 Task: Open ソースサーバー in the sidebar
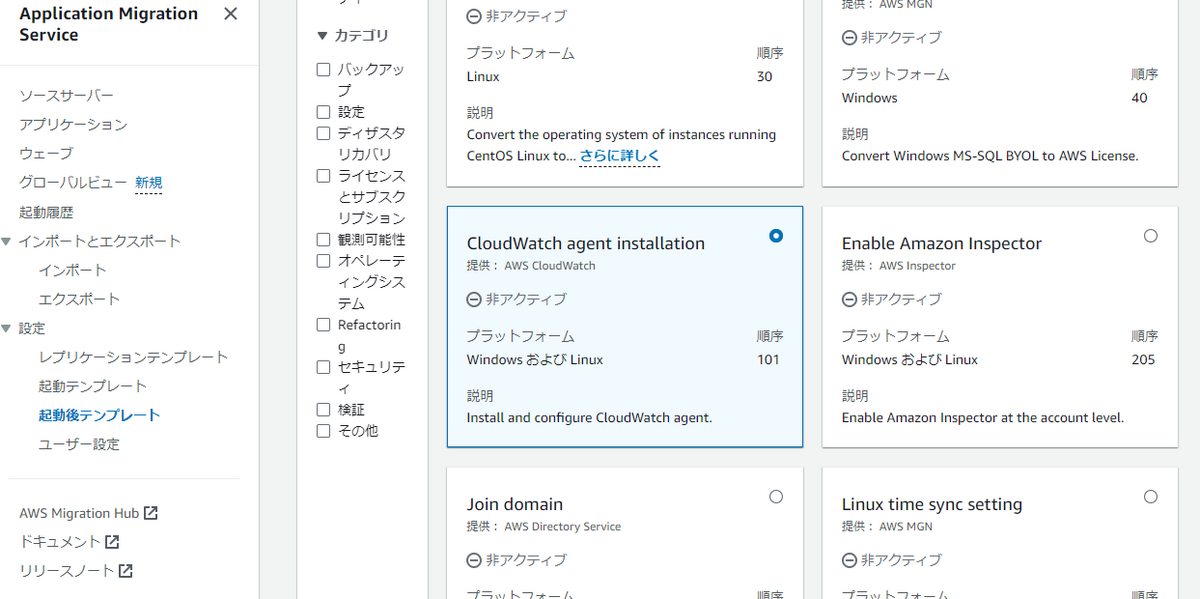pyautogui.click(x=67, y=95)
